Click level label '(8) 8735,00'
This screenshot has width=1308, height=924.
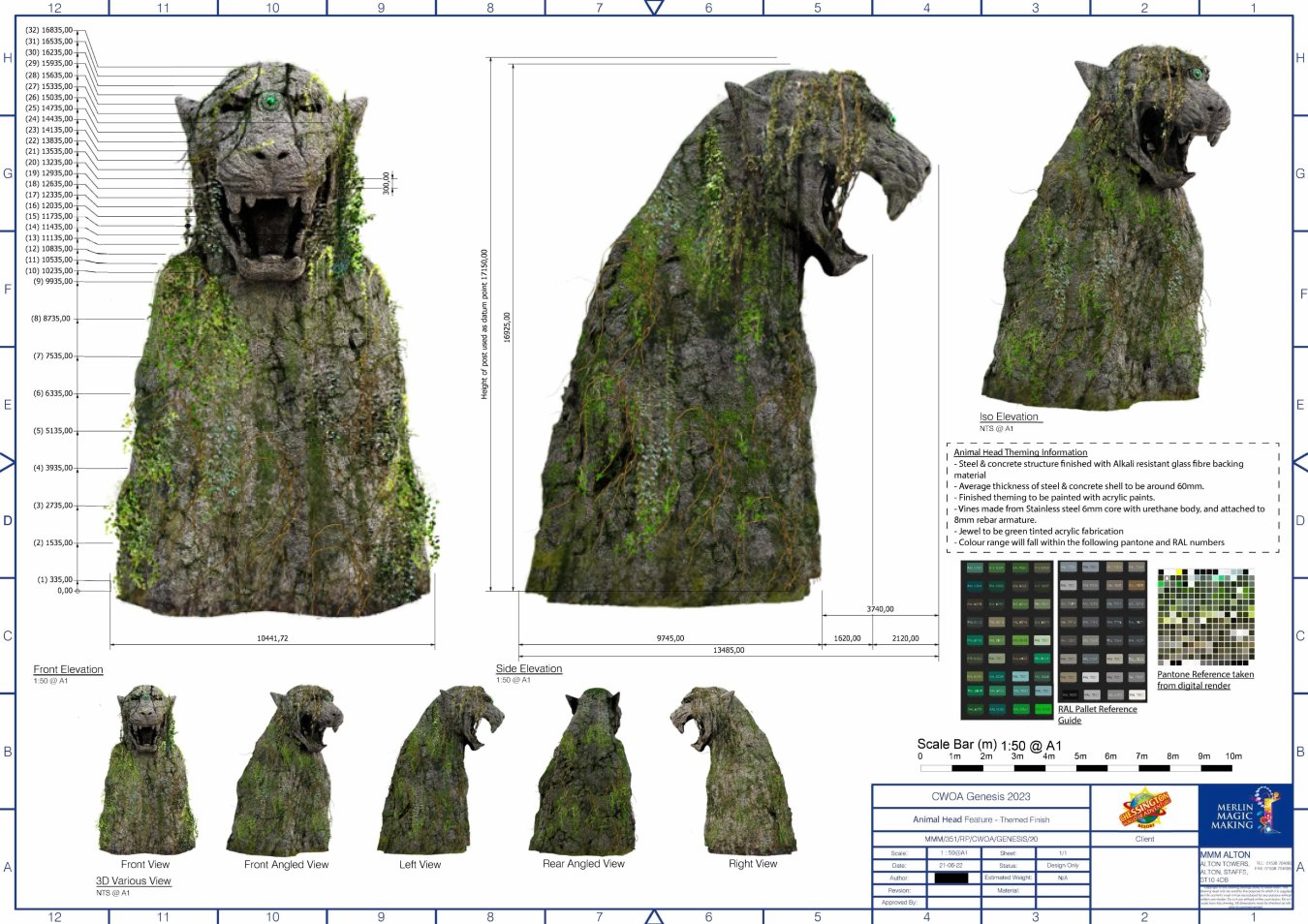pyautogui.click(x=50, y=318)
